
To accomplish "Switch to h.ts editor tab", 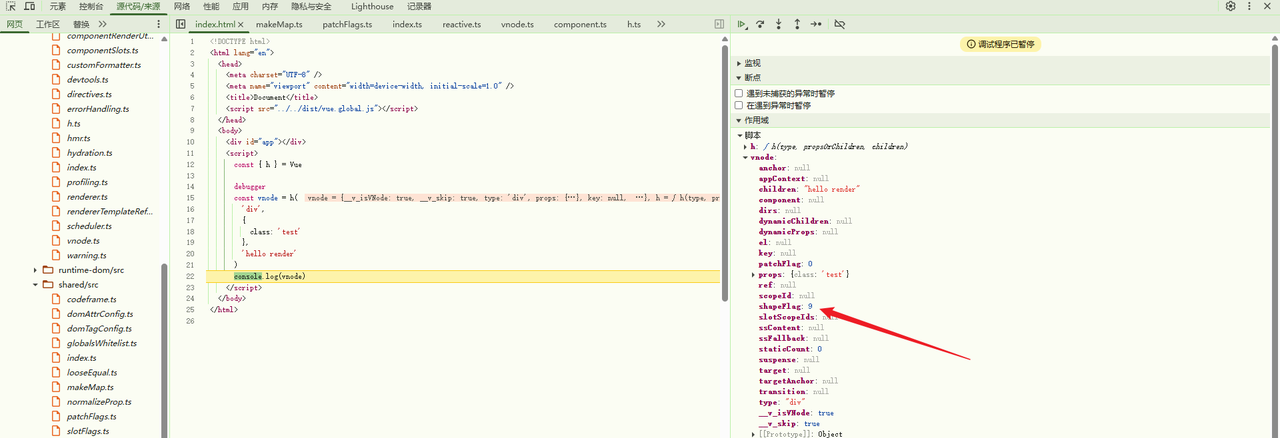I will click(635, 23).
